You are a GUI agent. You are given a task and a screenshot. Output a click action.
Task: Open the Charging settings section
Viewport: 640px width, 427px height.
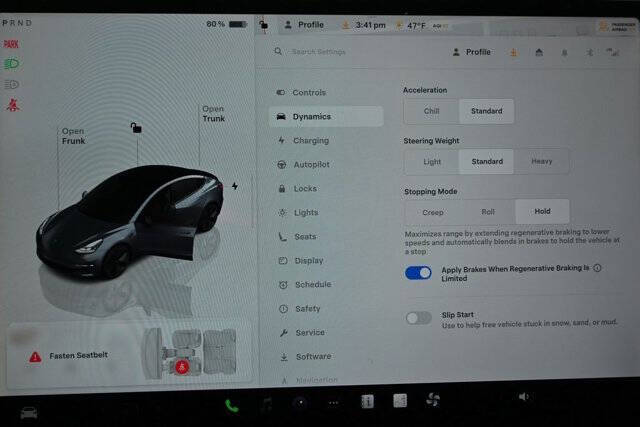[327, 140]
